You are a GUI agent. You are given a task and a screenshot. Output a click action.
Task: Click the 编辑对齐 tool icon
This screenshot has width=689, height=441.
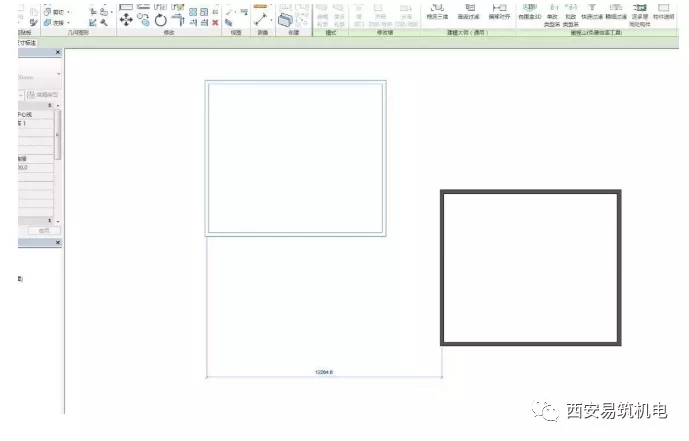tap(498, 8)
